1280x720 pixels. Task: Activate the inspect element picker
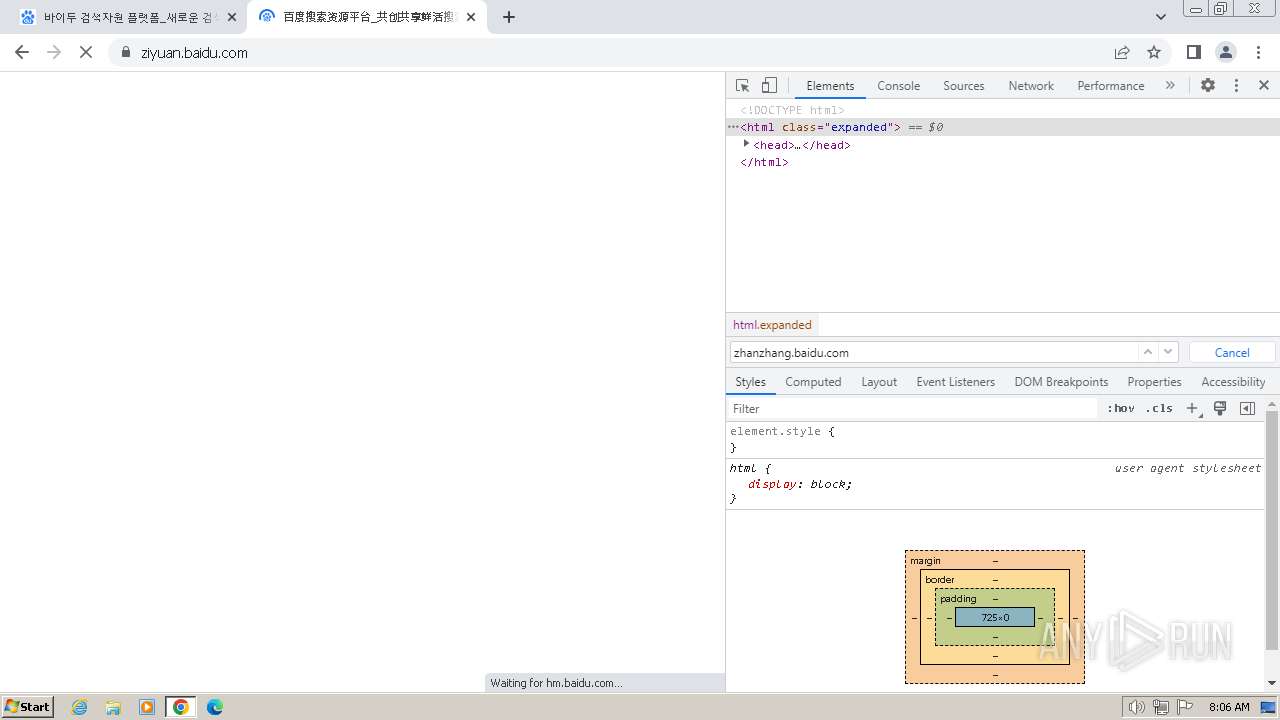pos(742,86)
